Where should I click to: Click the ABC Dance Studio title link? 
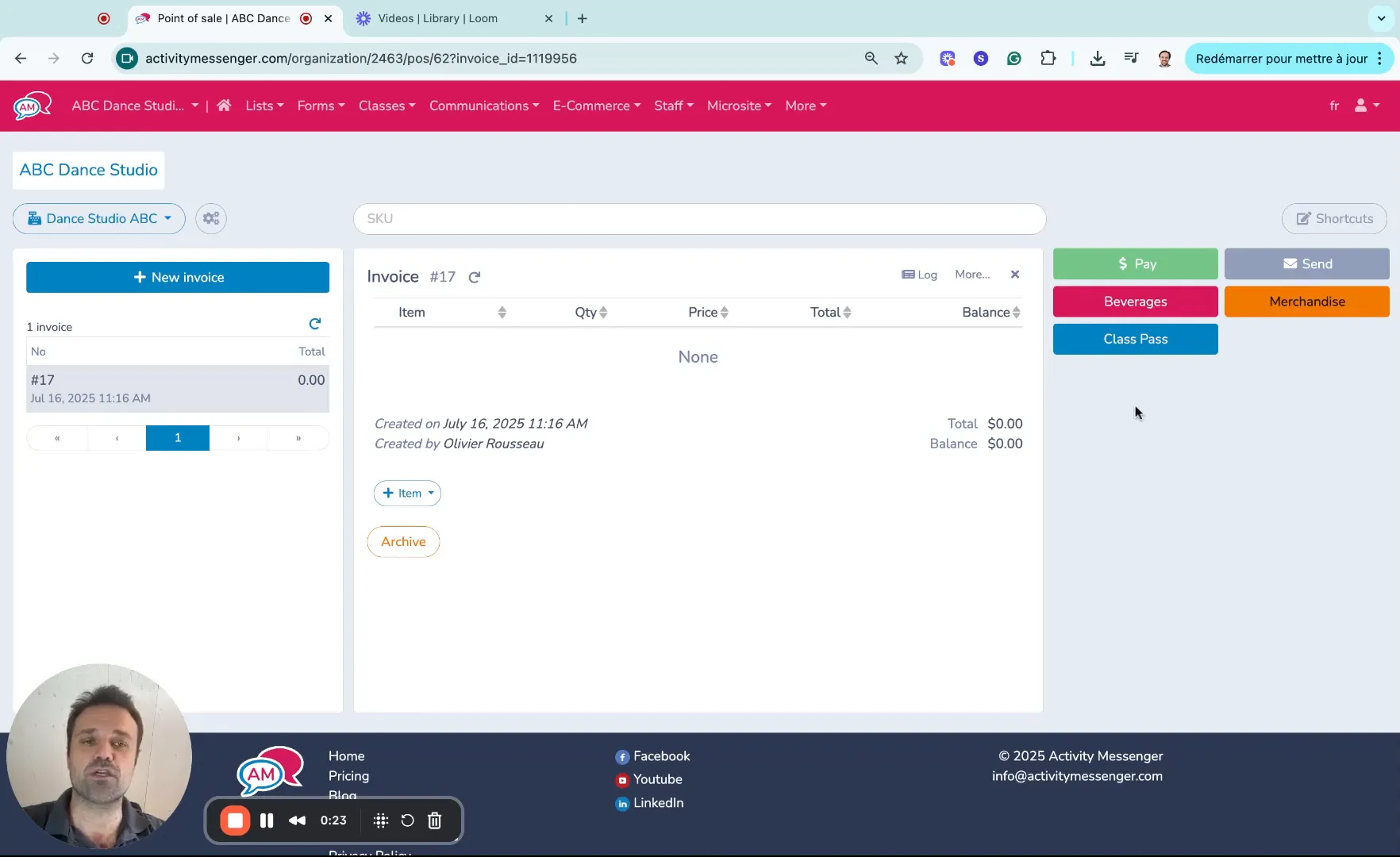tap(88, 170)
